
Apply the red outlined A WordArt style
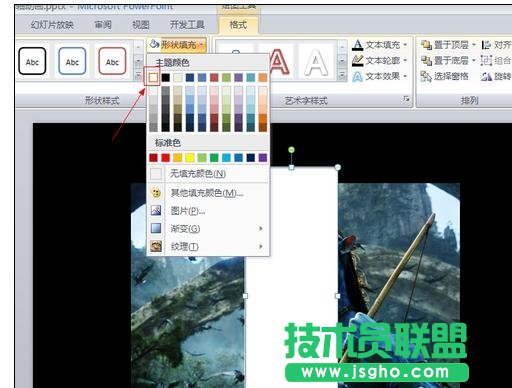coord(278,62)
